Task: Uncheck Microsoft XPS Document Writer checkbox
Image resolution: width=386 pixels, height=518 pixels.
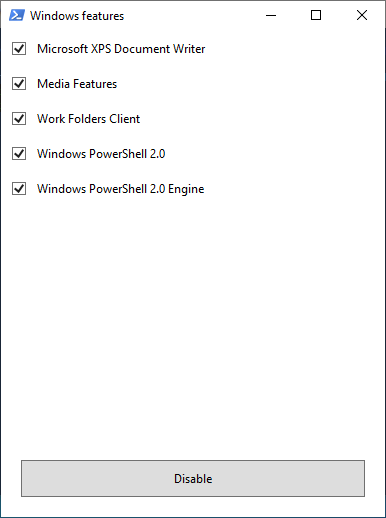Action: click(x=19, y=49)
